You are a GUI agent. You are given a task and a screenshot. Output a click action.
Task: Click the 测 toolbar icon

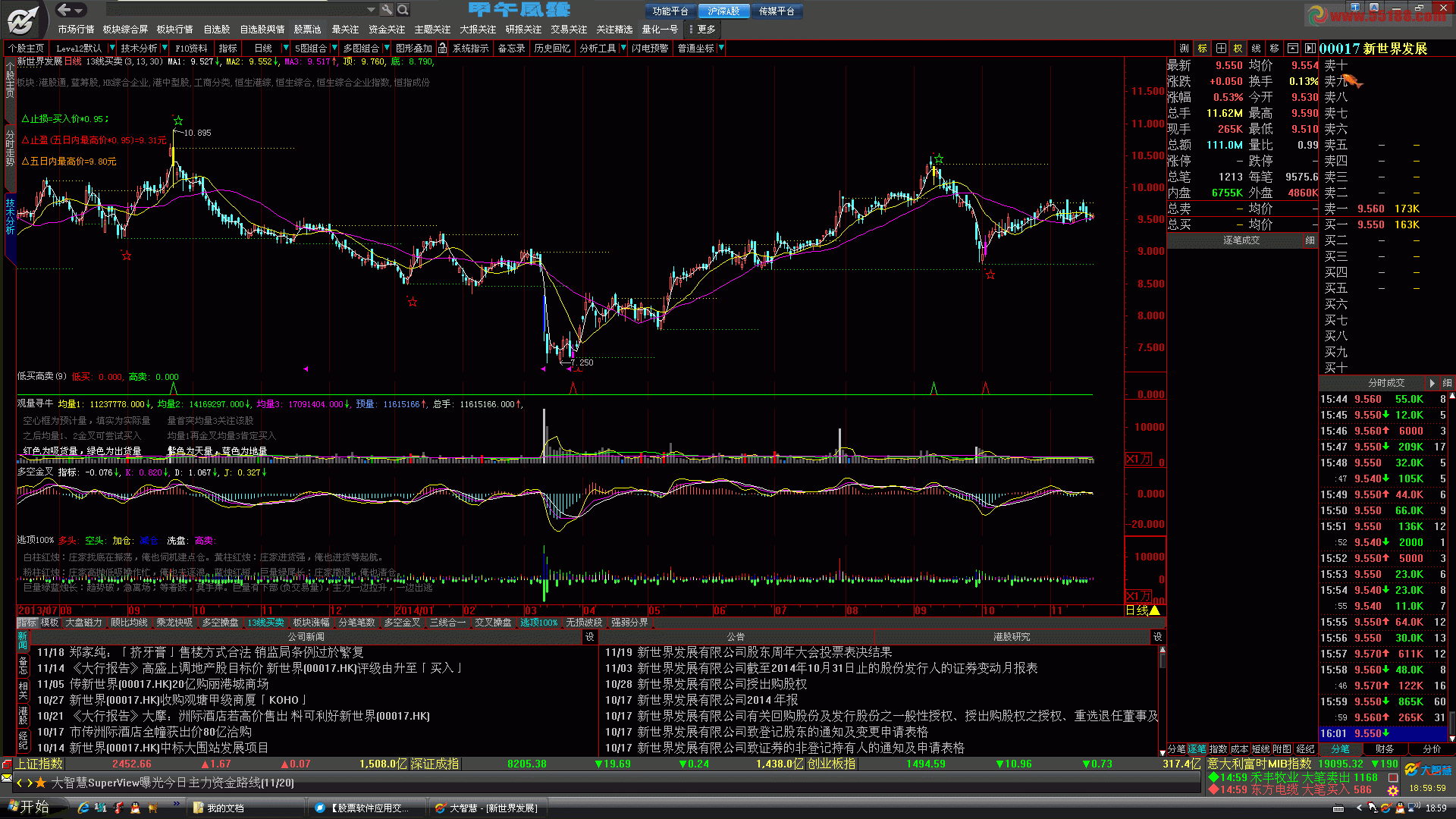click(1185, 48)
